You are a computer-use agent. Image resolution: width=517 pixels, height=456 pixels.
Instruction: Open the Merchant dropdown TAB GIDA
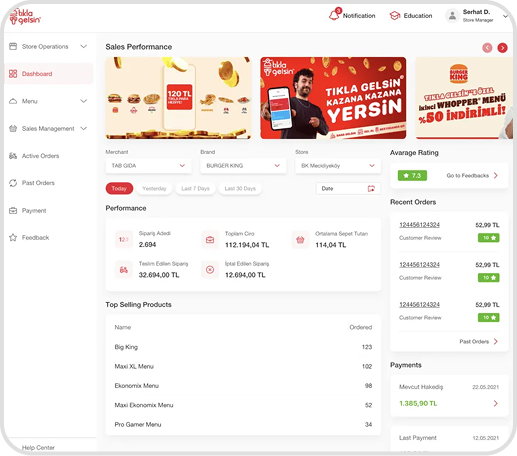tap(149, 166)
